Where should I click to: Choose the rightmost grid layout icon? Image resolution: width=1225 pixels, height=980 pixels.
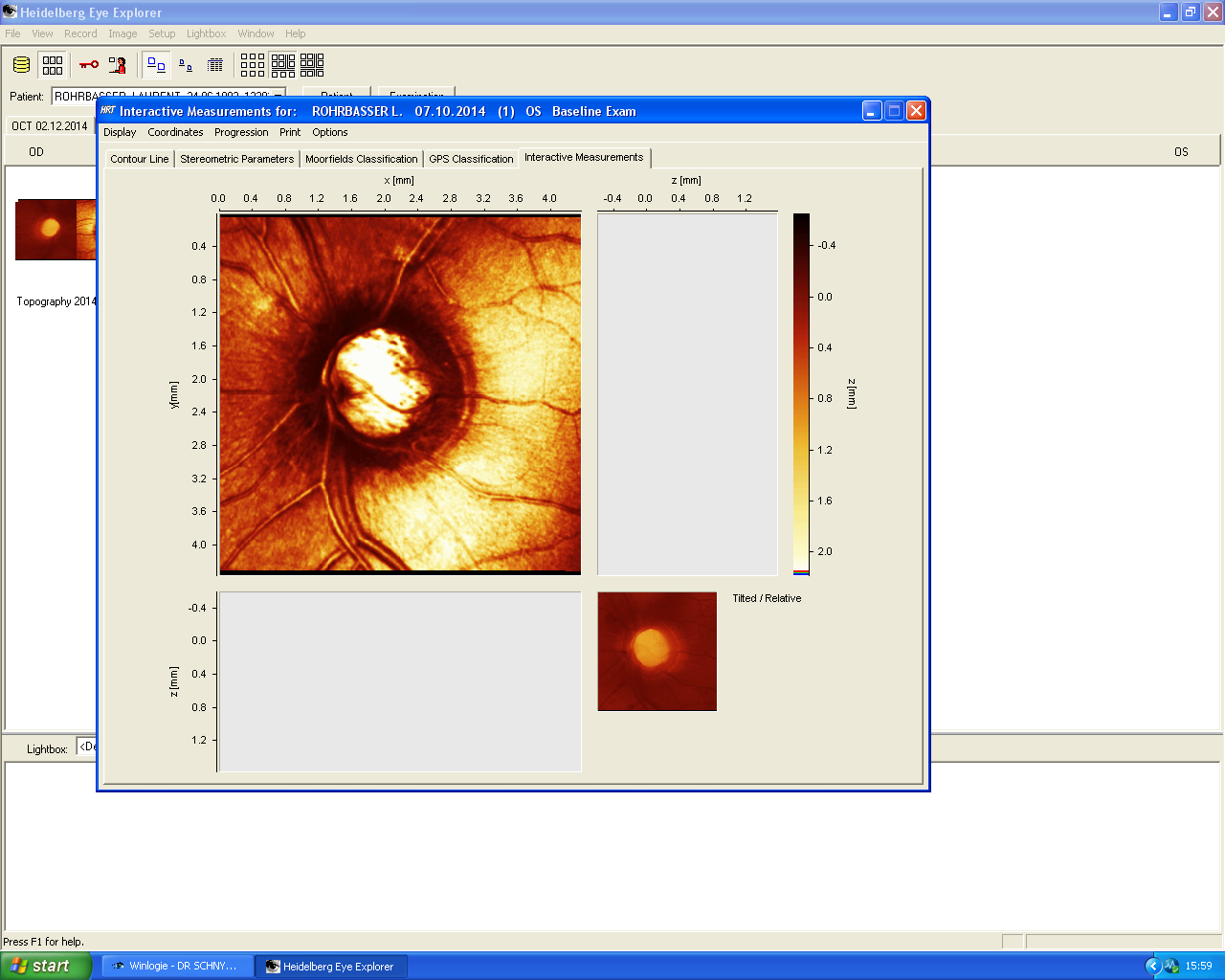point(312,65)
